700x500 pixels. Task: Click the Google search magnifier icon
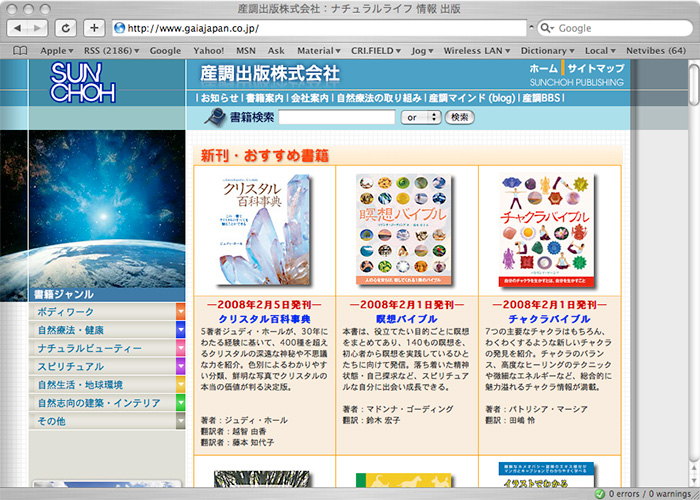[x=546, y=28]
